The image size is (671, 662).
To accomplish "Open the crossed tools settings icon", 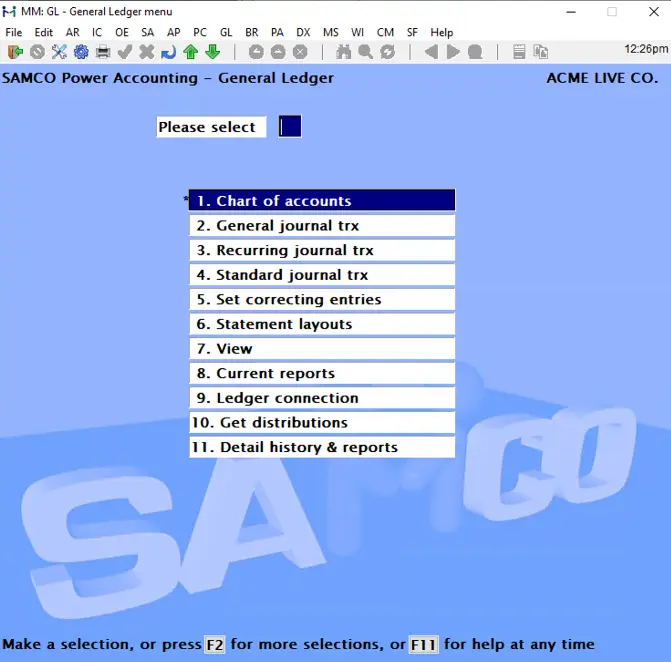I will [59, 52].
